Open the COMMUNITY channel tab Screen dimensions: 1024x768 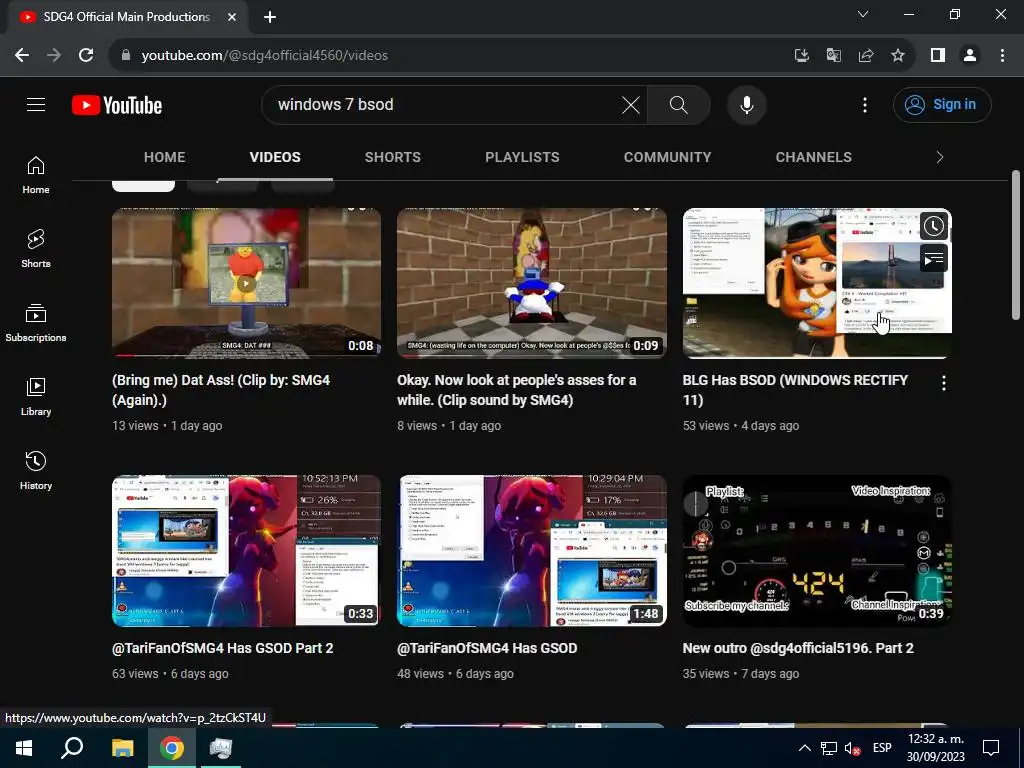[x=667, y=157]
